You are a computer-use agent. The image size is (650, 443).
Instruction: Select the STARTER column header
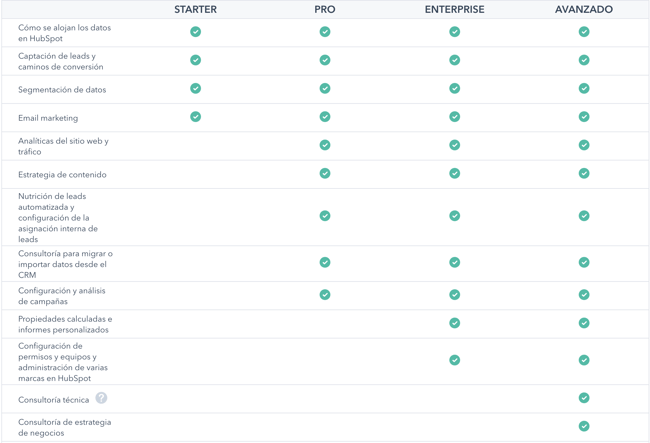click(x=196, y=10)
